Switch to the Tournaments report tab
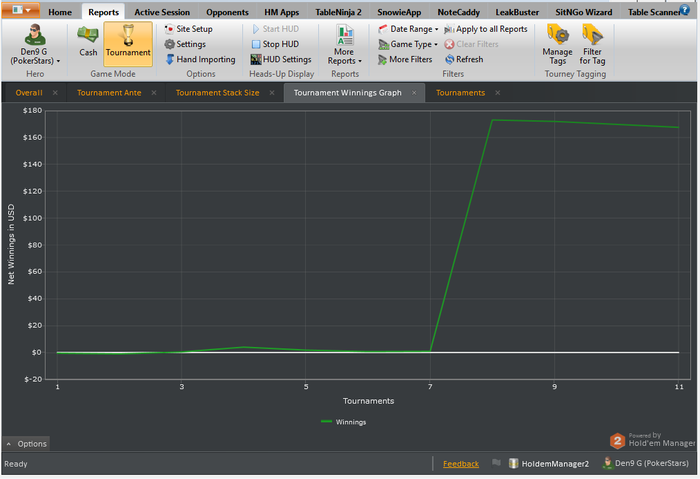 pos(460,93)
